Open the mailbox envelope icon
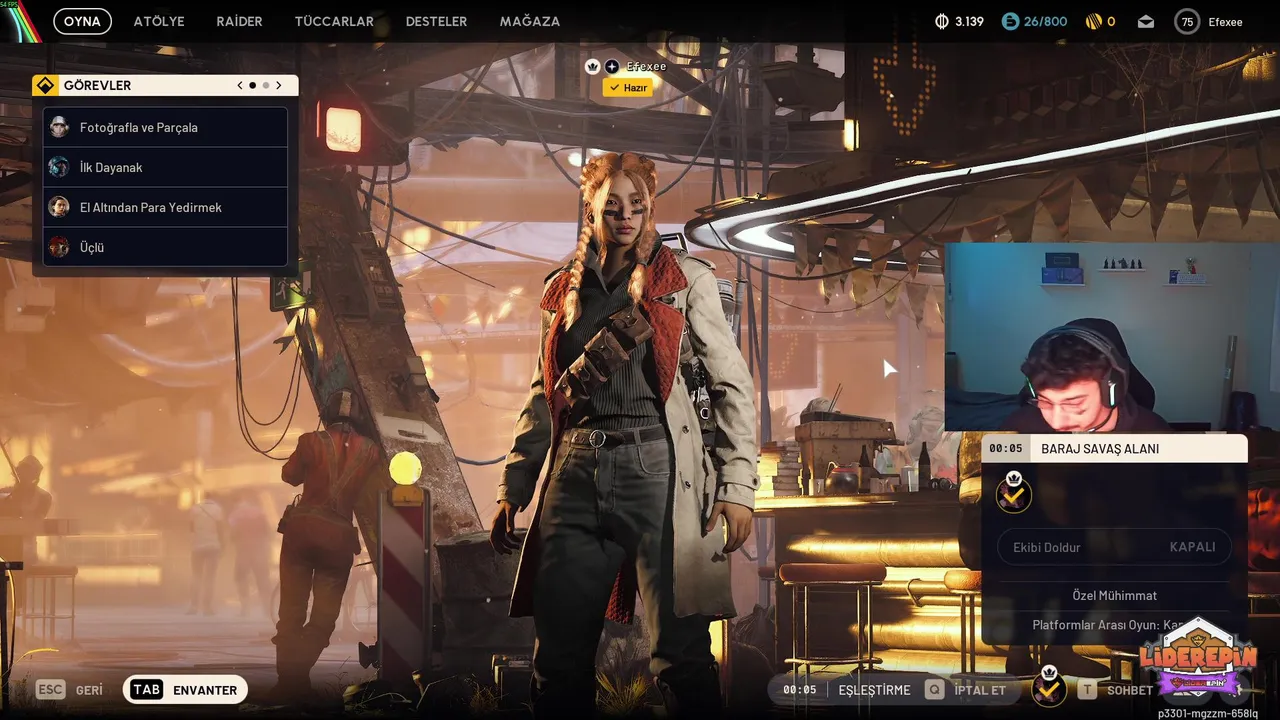Screen dimensions: 1280x720 [x=1146, y=22]
